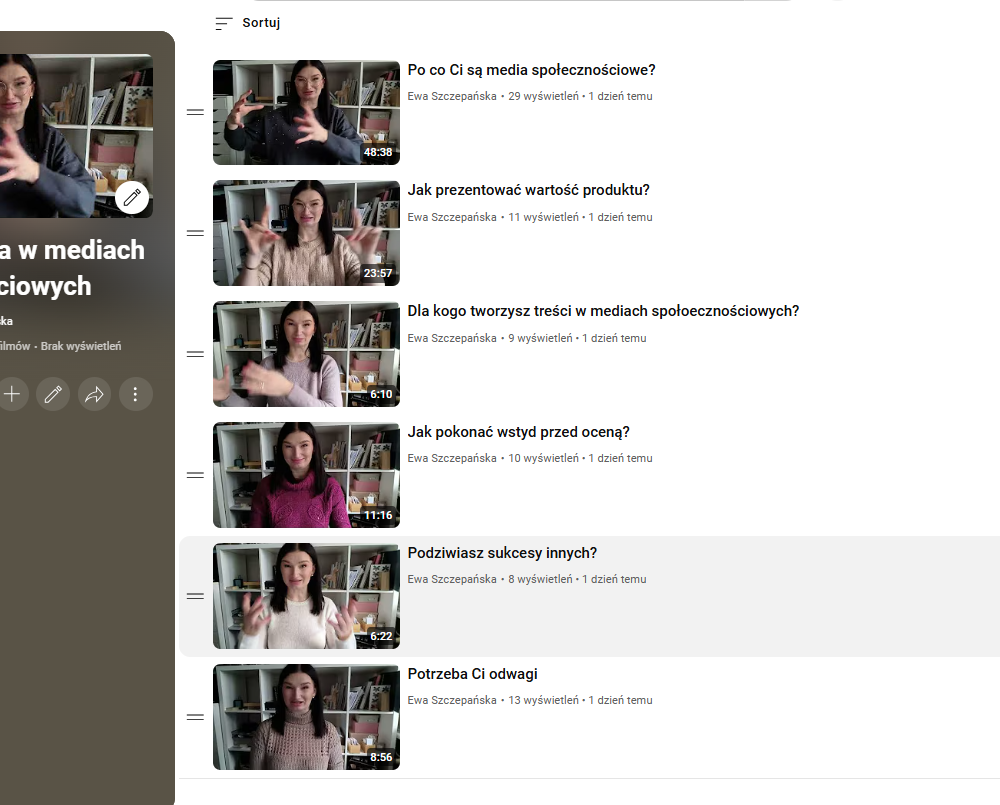The image size is (1000, 805).
Task: Click drag handle for 'Po co Ci są media społecznościowe?'
Action: click(195, 112)
